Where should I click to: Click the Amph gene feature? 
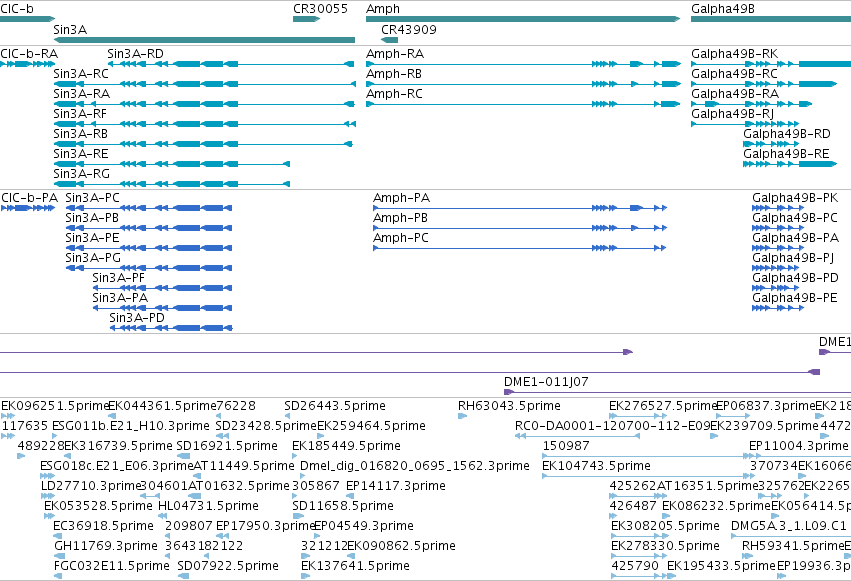pos(523,19)
